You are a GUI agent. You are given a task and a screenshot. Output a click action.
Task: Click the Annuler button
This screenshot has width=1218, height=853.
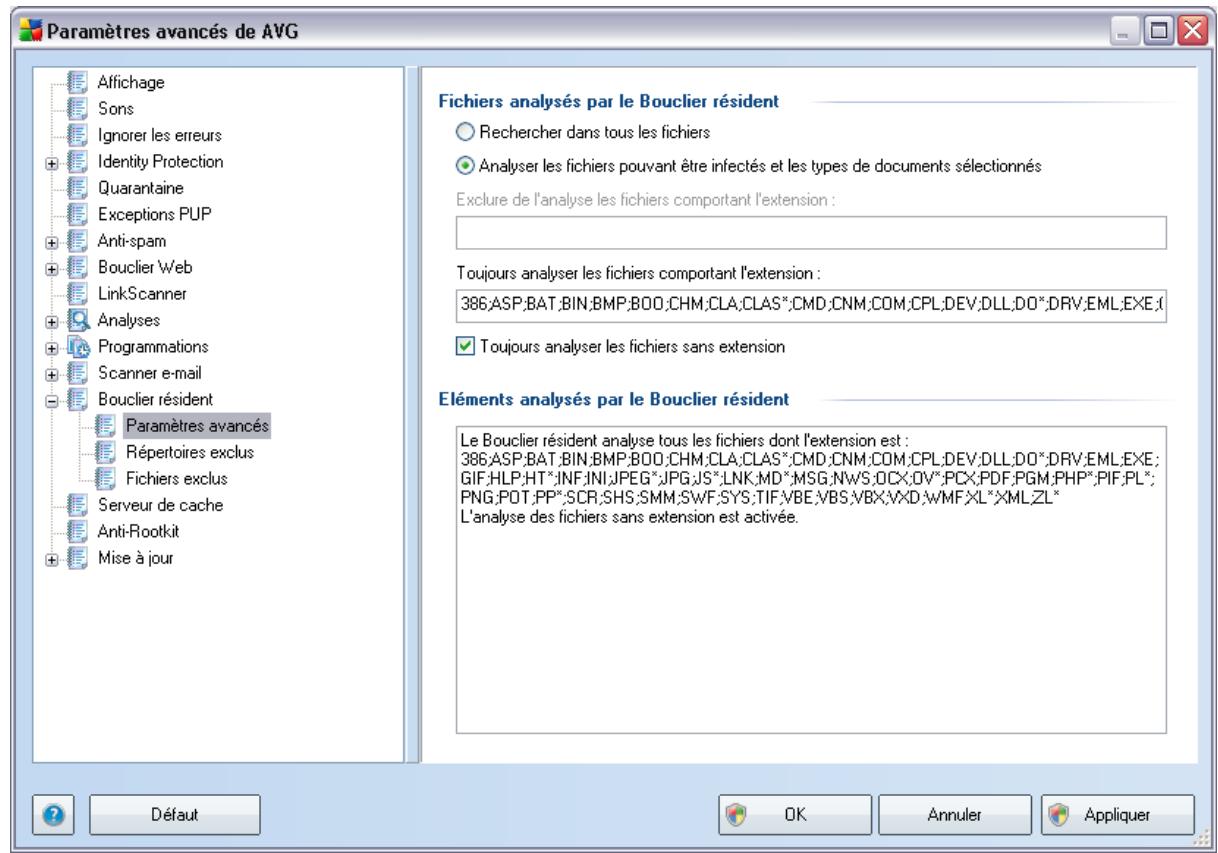(955, 814)
